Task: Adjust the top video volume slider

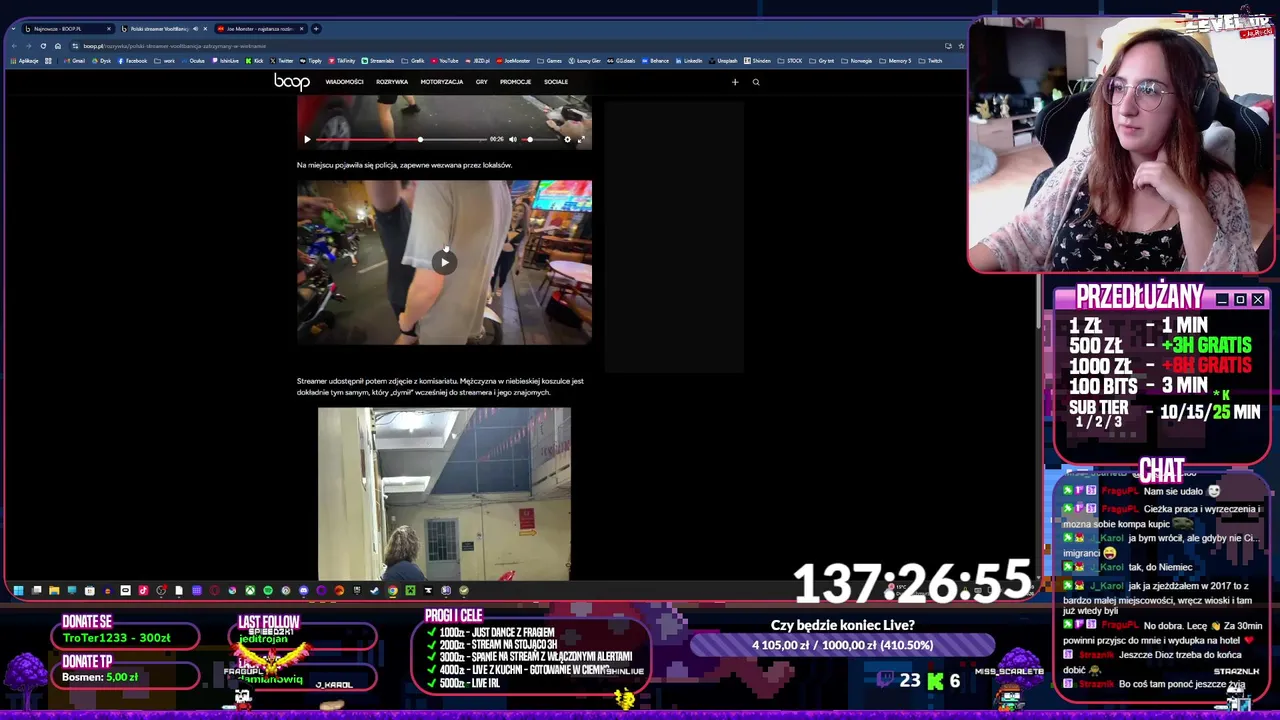Action: (538, 139)
